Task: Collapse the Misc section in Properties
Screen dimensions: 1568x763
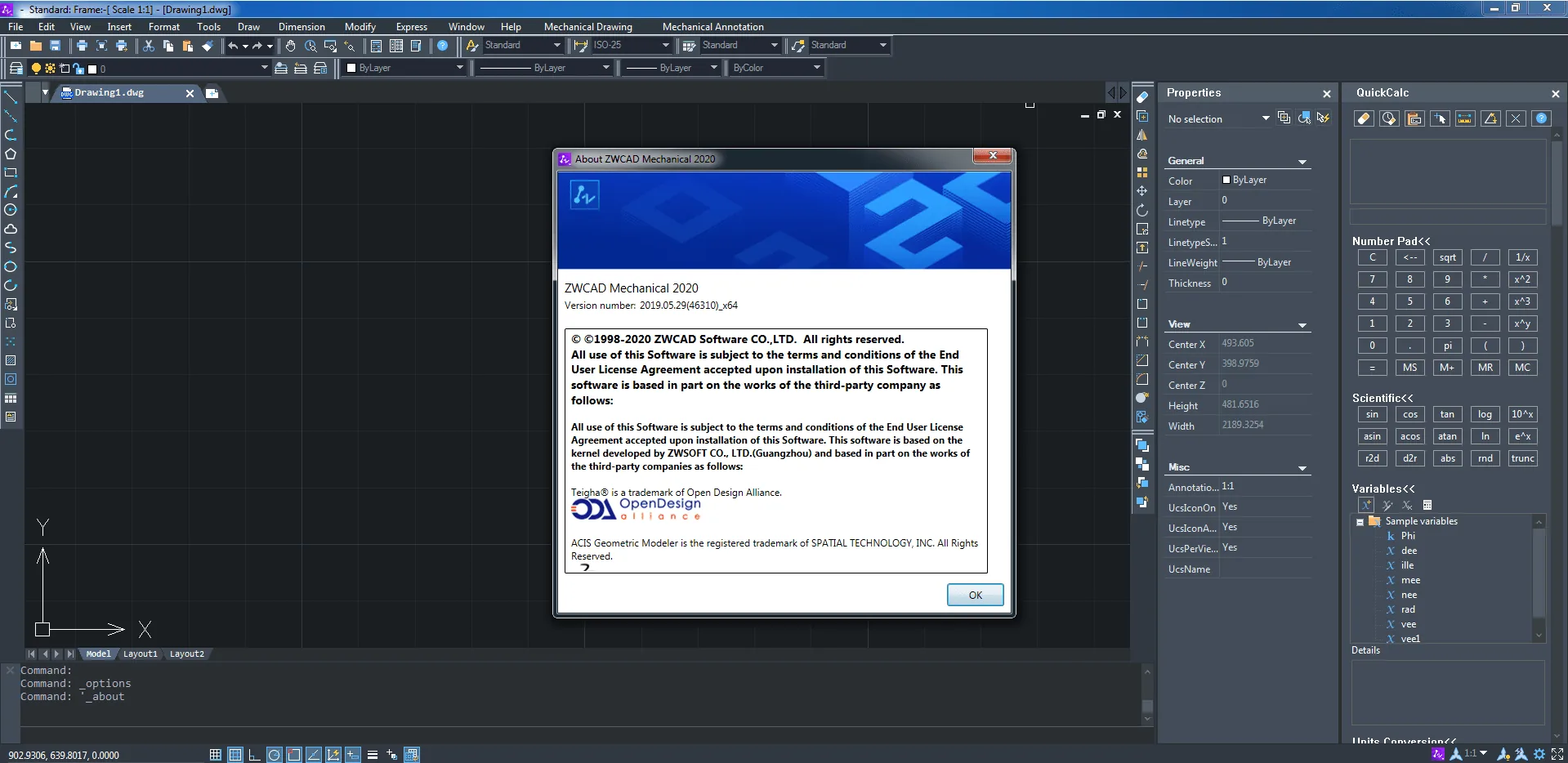Action: [x=1302, y=468]
